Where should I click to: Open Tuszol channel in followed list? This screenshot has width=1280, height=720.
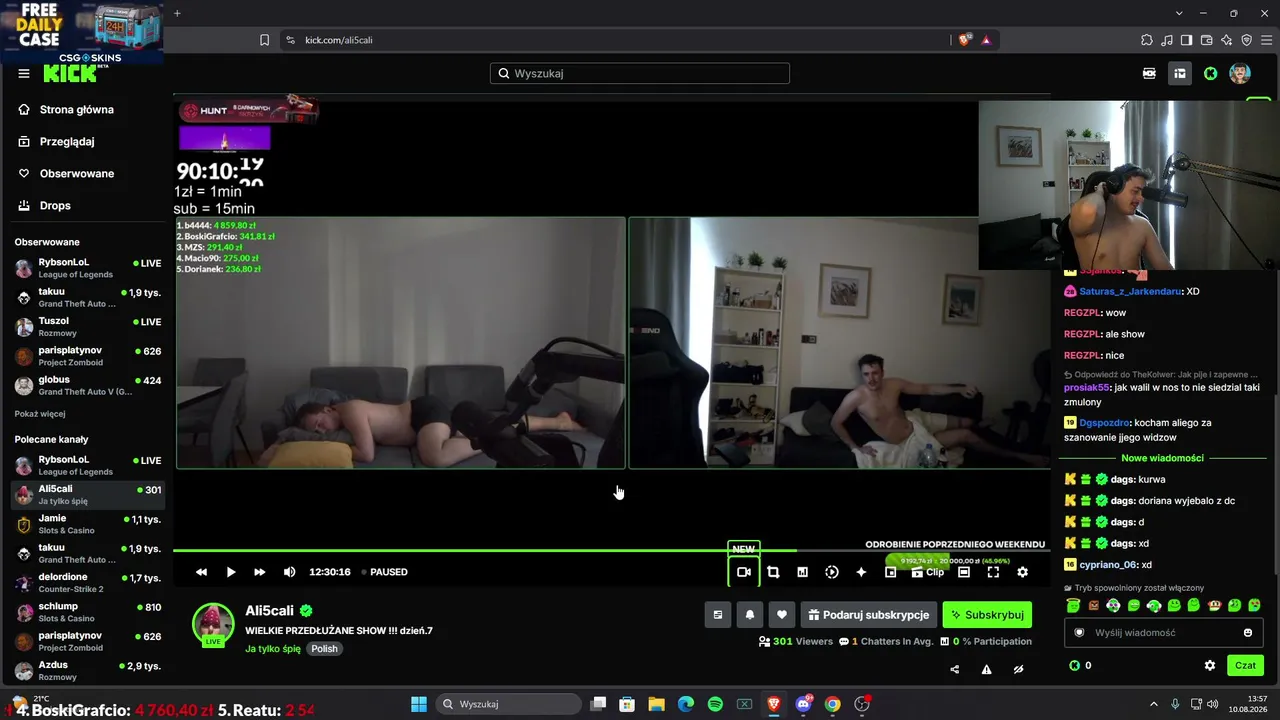click(x=87, y=327)
